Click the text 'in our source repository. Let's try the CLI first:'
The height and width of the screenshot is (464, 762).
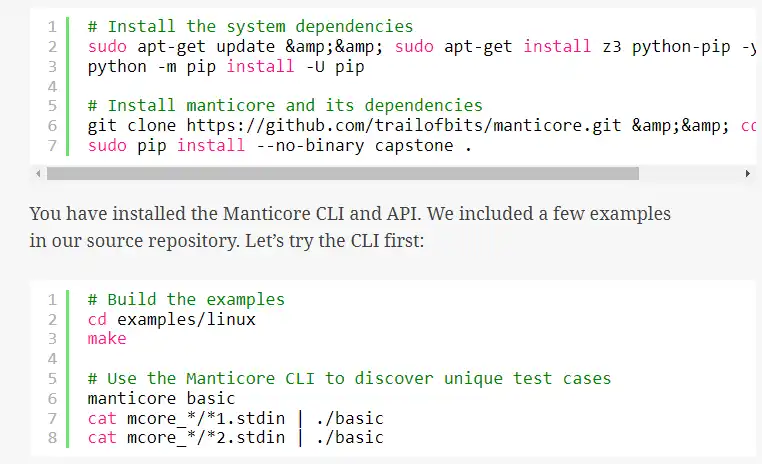226,241
